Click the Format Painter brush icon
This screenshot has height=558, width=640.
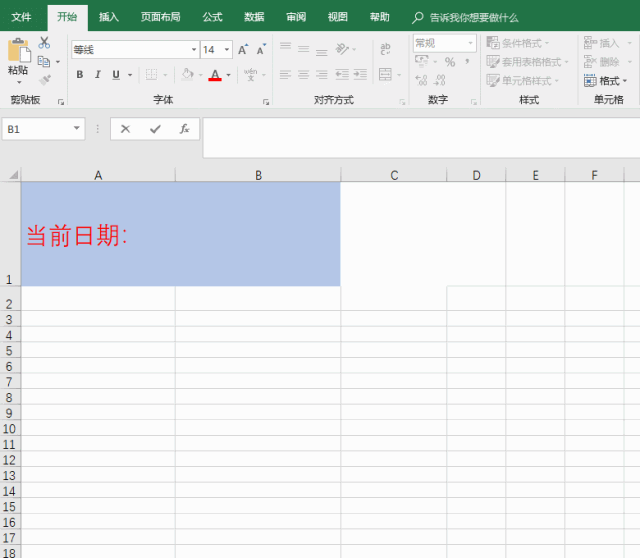click(44, 80)
